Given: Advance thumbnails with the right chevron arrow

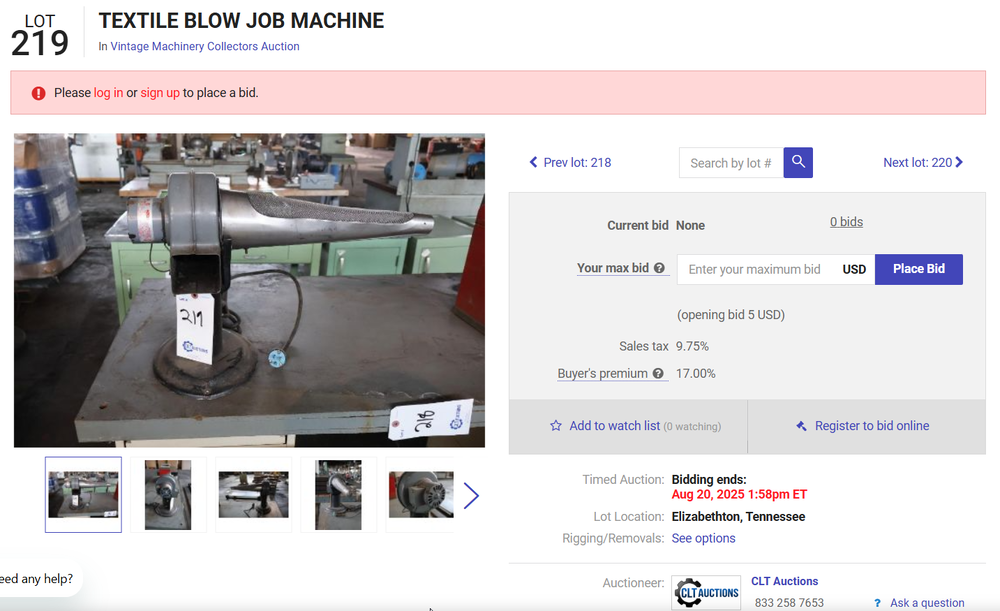Looking at the screenshot, I should click(471, 495).
